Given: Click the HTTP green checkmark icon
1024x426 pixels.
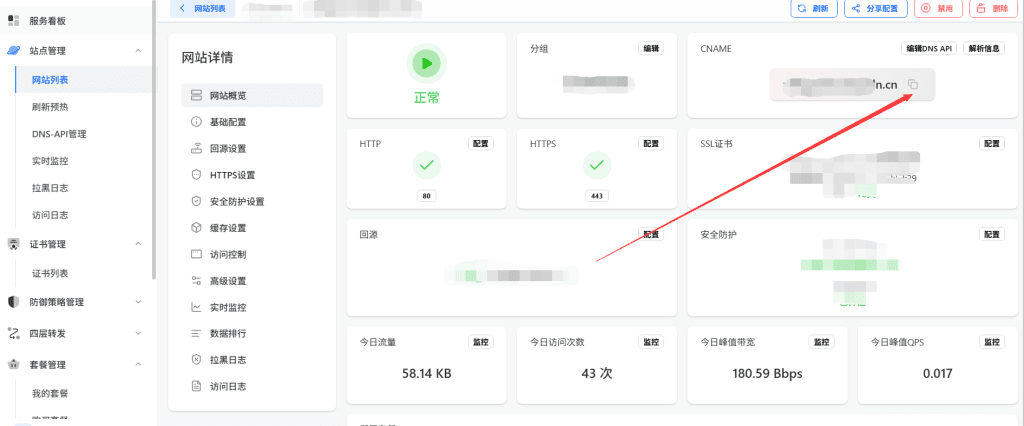Looking at the screenshot, I should (x=426, y=166).
